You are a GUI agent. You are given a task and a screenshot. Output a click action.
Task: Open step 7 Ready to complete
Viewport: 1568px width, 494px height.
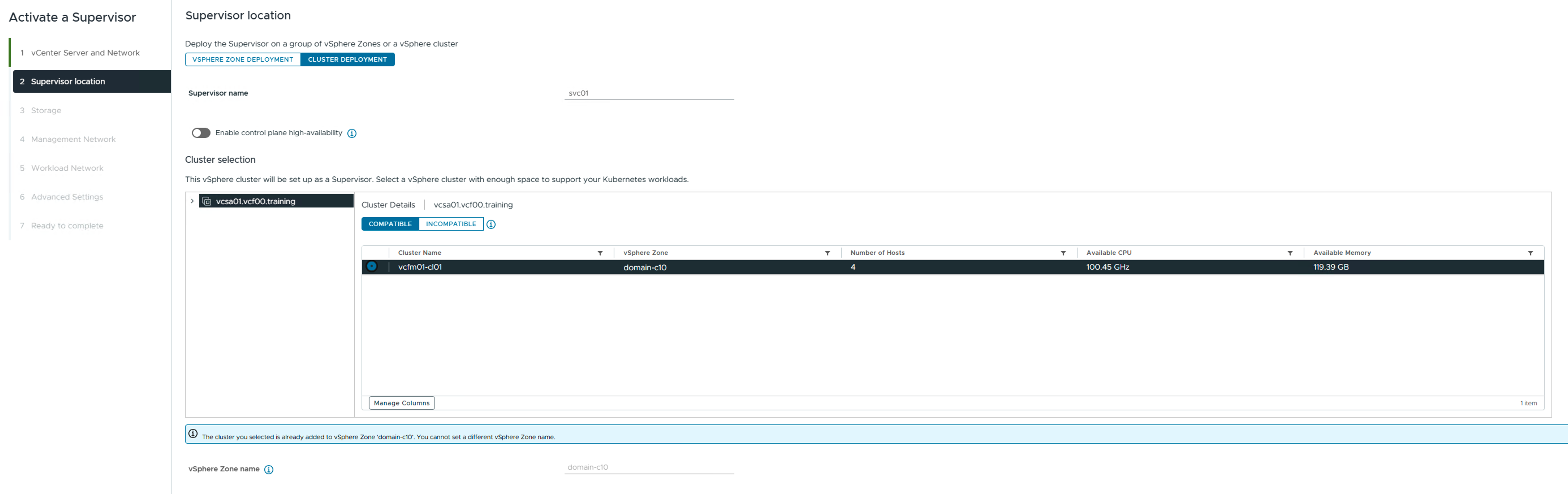pos(67,226)
